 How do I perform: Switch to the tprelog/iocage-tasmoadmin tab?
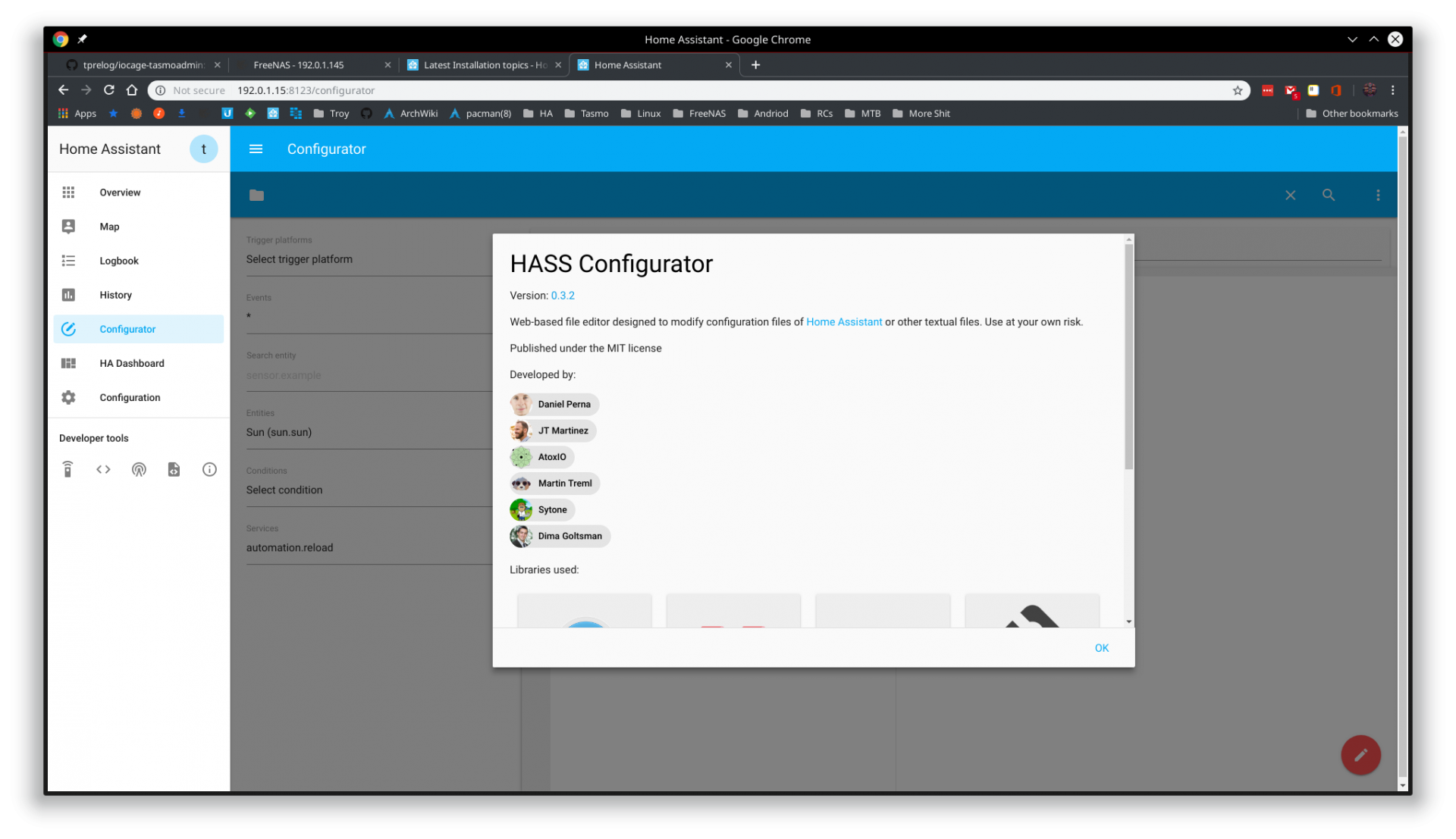141,65
